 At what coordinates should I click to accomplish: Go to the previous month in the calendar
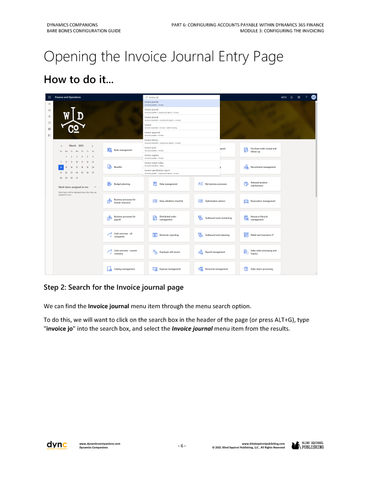pyautogui.click(x=61, y=146)
